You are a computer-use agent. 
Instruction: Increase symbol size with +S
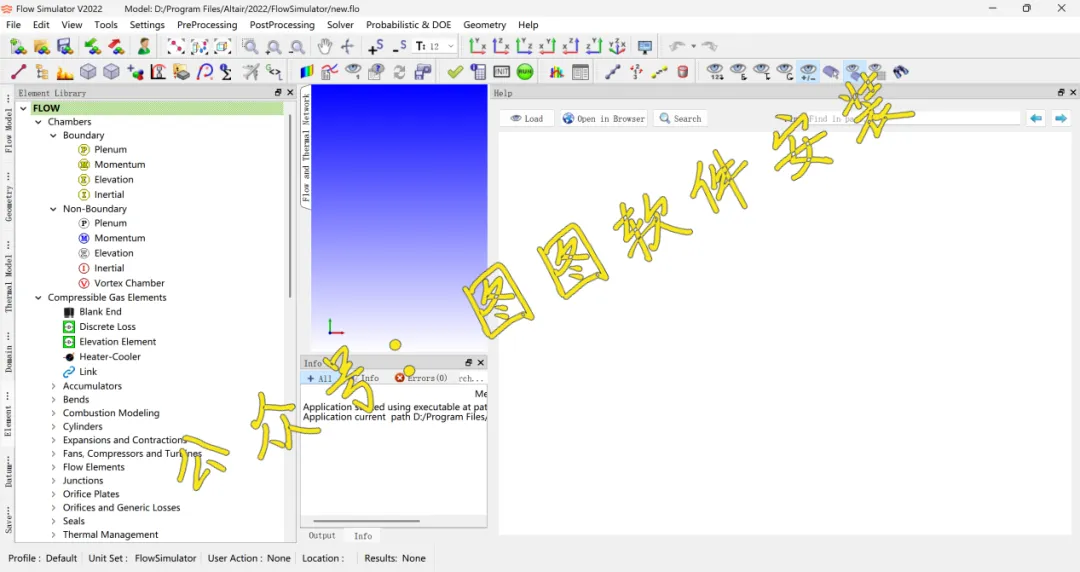(x=375, y=47)
